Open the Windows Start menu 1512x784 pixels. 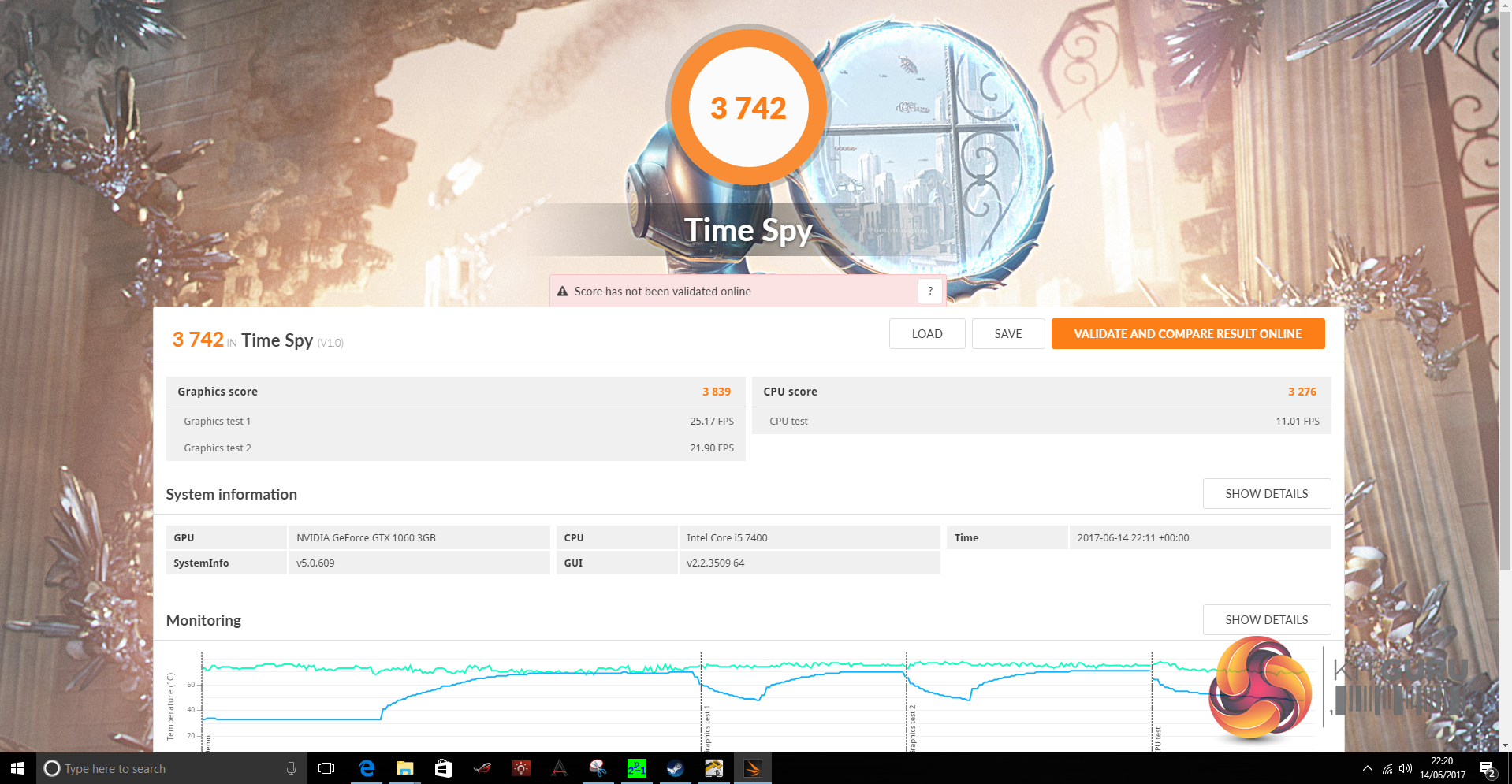(18, 768)
